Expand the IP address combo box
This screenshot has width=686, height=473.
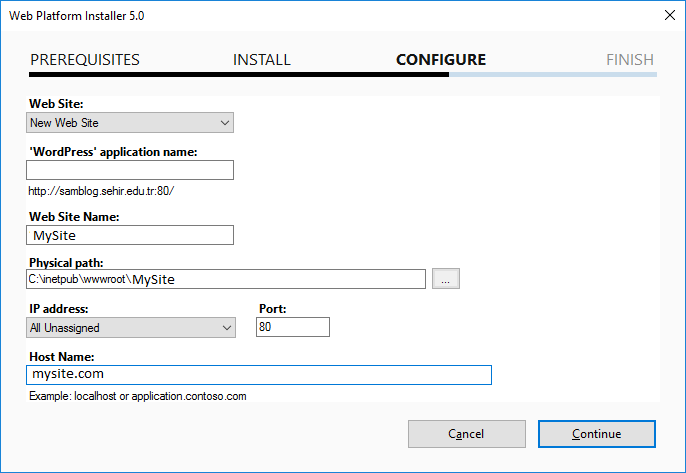131,328
